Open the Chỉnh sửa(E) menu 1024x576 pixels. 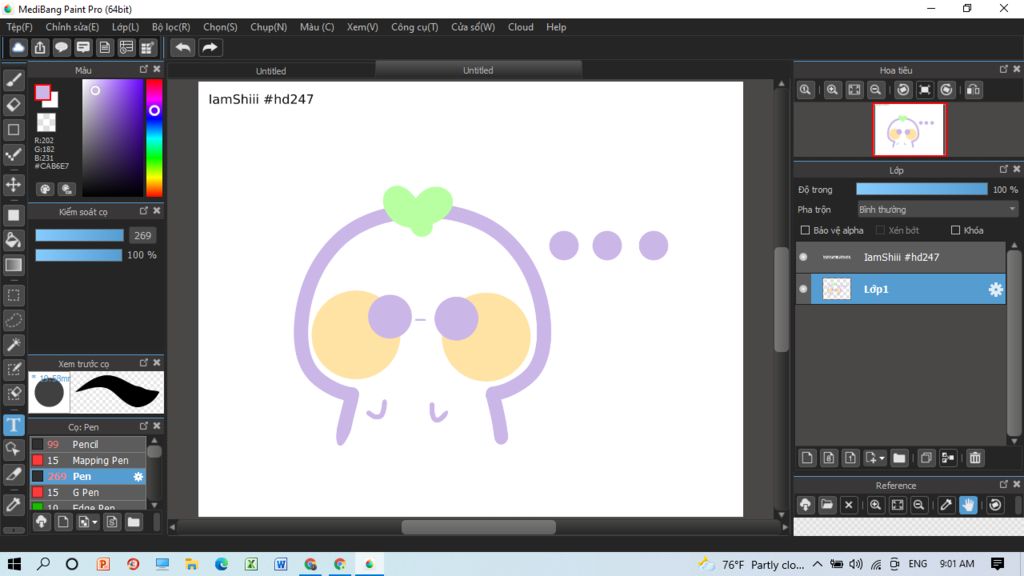[72, 27]
